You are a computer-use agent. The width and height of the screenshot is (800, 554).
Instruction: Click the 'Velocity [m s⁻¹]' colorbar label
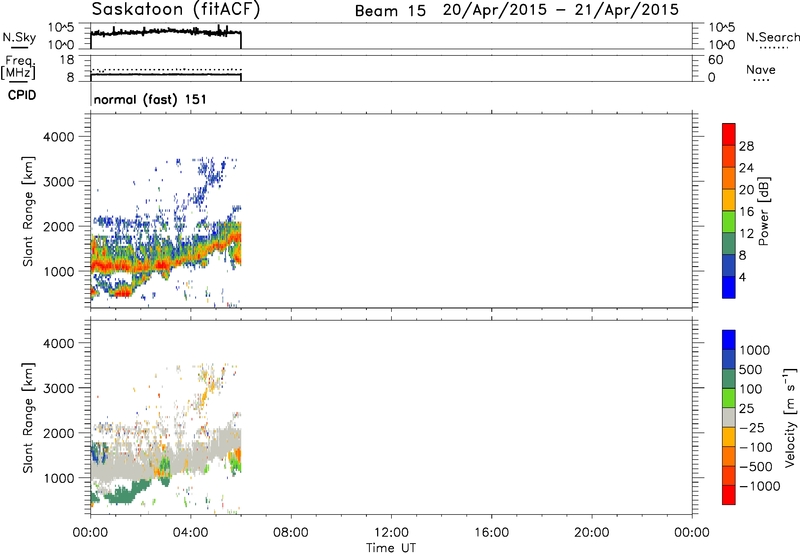click(790, 417)
